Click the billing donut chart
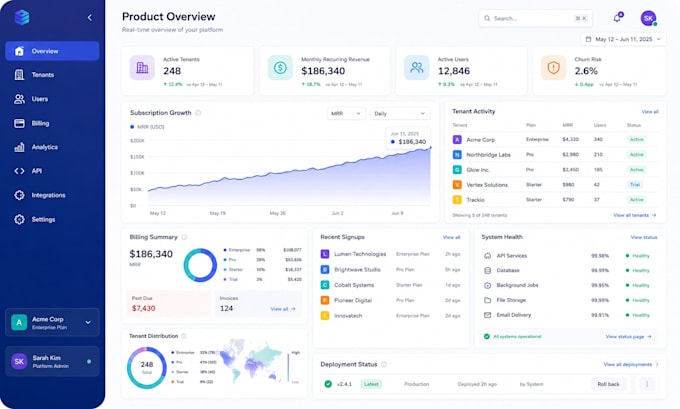This screenshot has height=409, width=680. pyautogui.click(x=200, y=265)
